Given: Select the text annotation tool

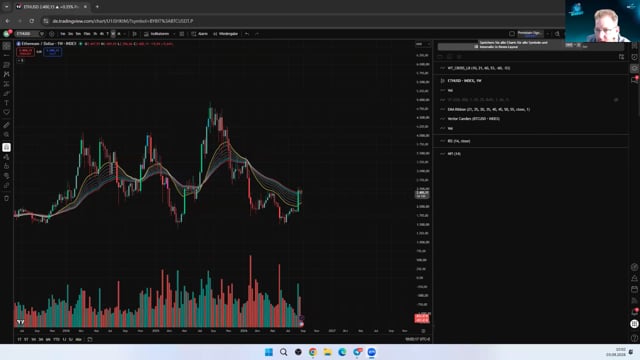Looking at the screenshot, I should [x=7, y=103].
